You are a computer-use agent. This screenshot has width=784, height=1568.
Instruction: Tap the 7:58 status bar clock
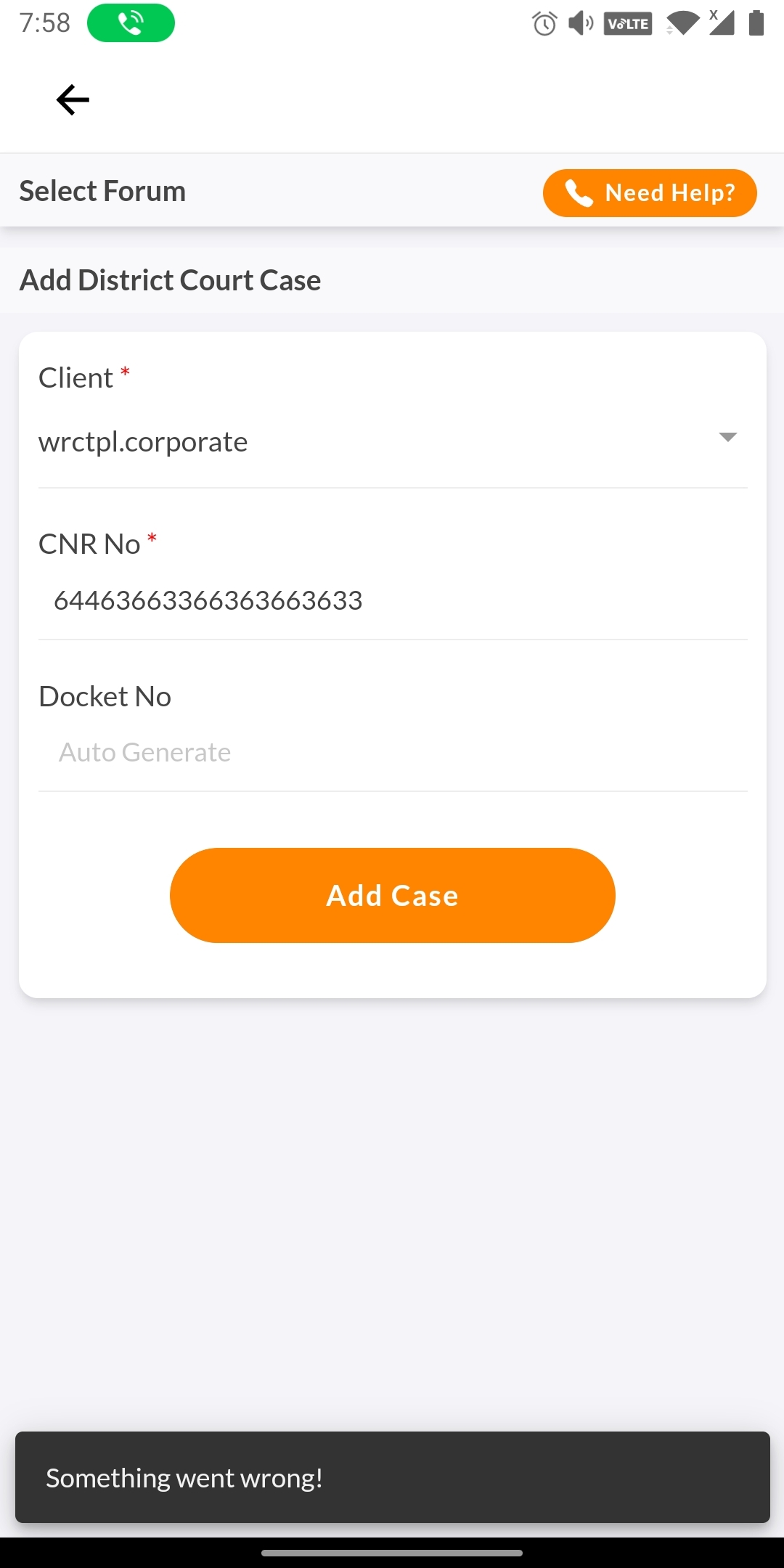click(45, 23)
